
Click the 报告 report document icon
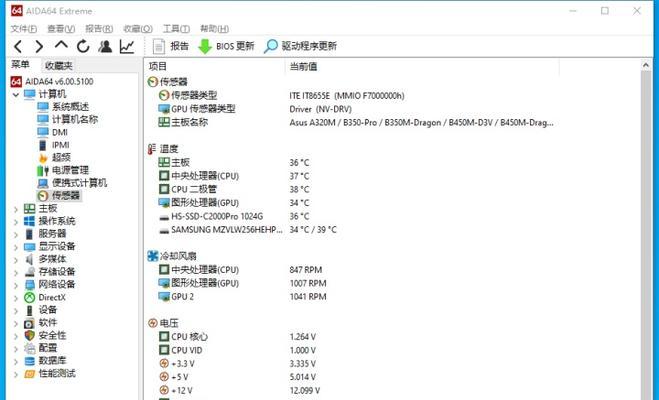158,46
